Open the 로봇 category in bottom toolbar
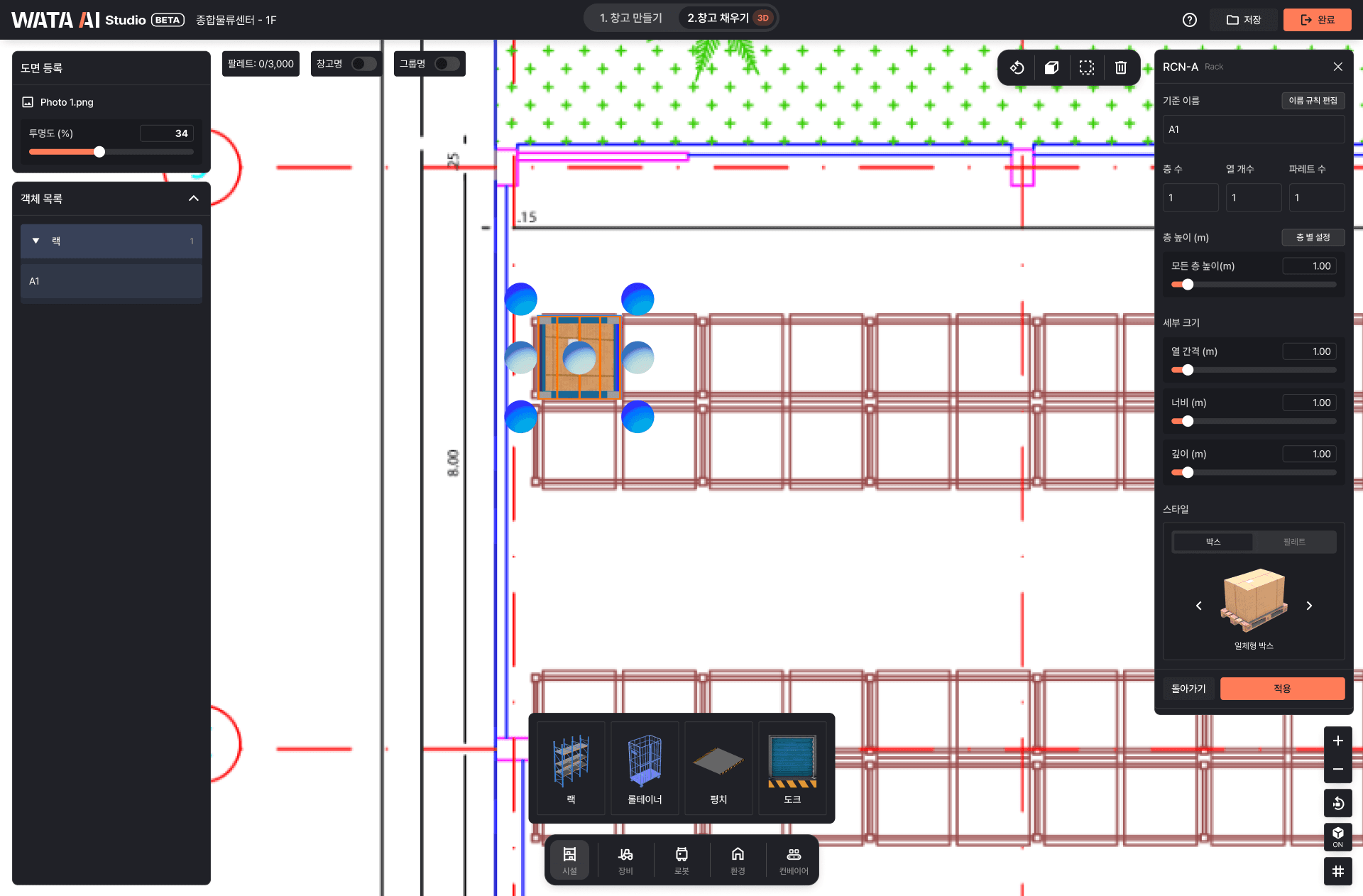The image size is (1363, 896). (681, 860)
